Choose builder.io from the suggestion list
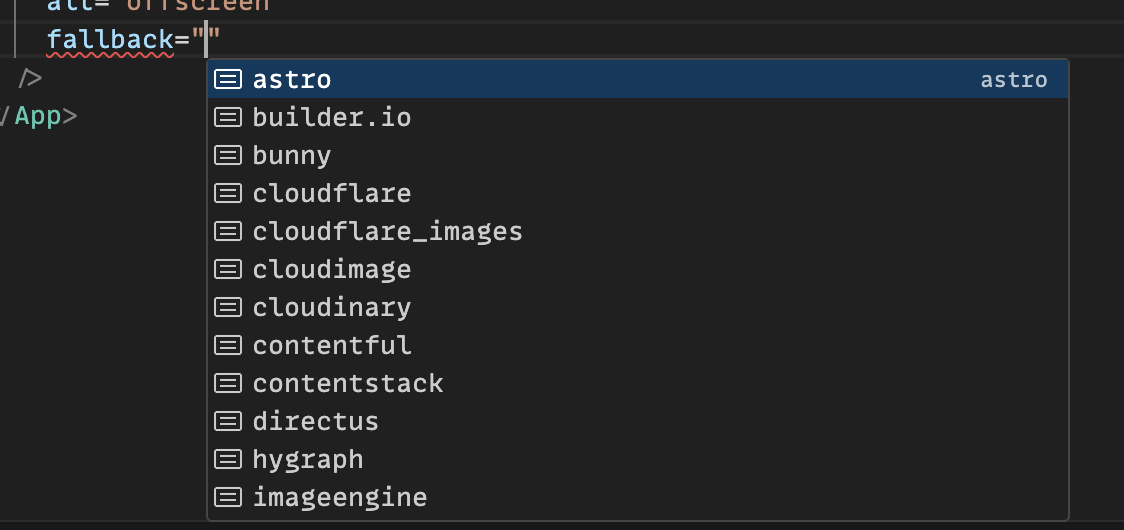This screenshot has height=530, width=1124. coord(332,118)
